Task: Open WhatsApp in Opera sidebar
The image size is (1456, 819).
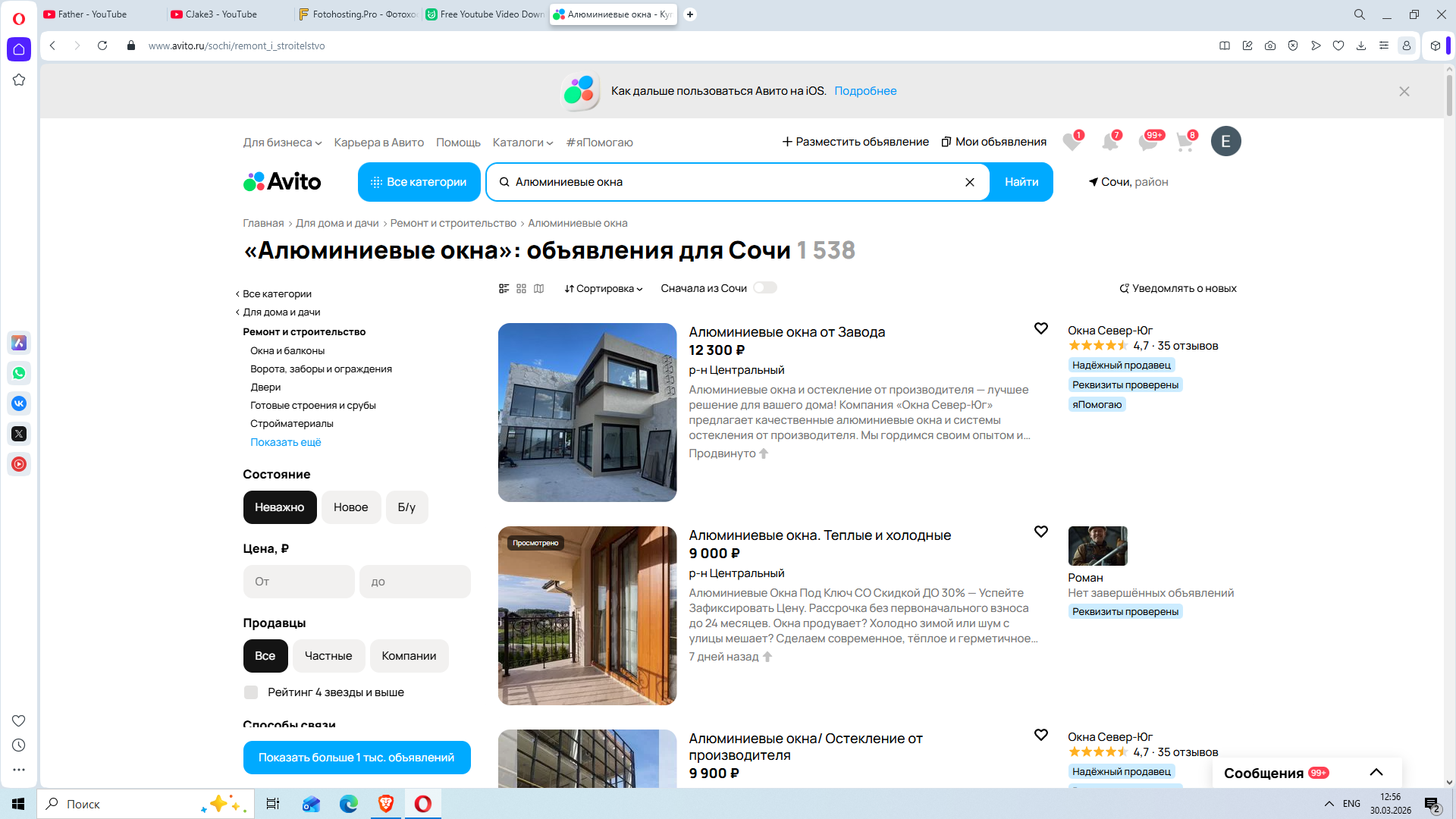Action: click(19, 373)
